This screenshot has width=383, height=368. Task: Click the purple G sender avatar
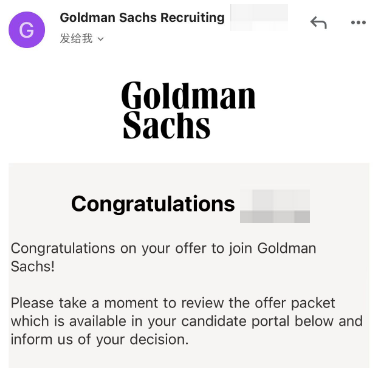(x=27, y=30)
